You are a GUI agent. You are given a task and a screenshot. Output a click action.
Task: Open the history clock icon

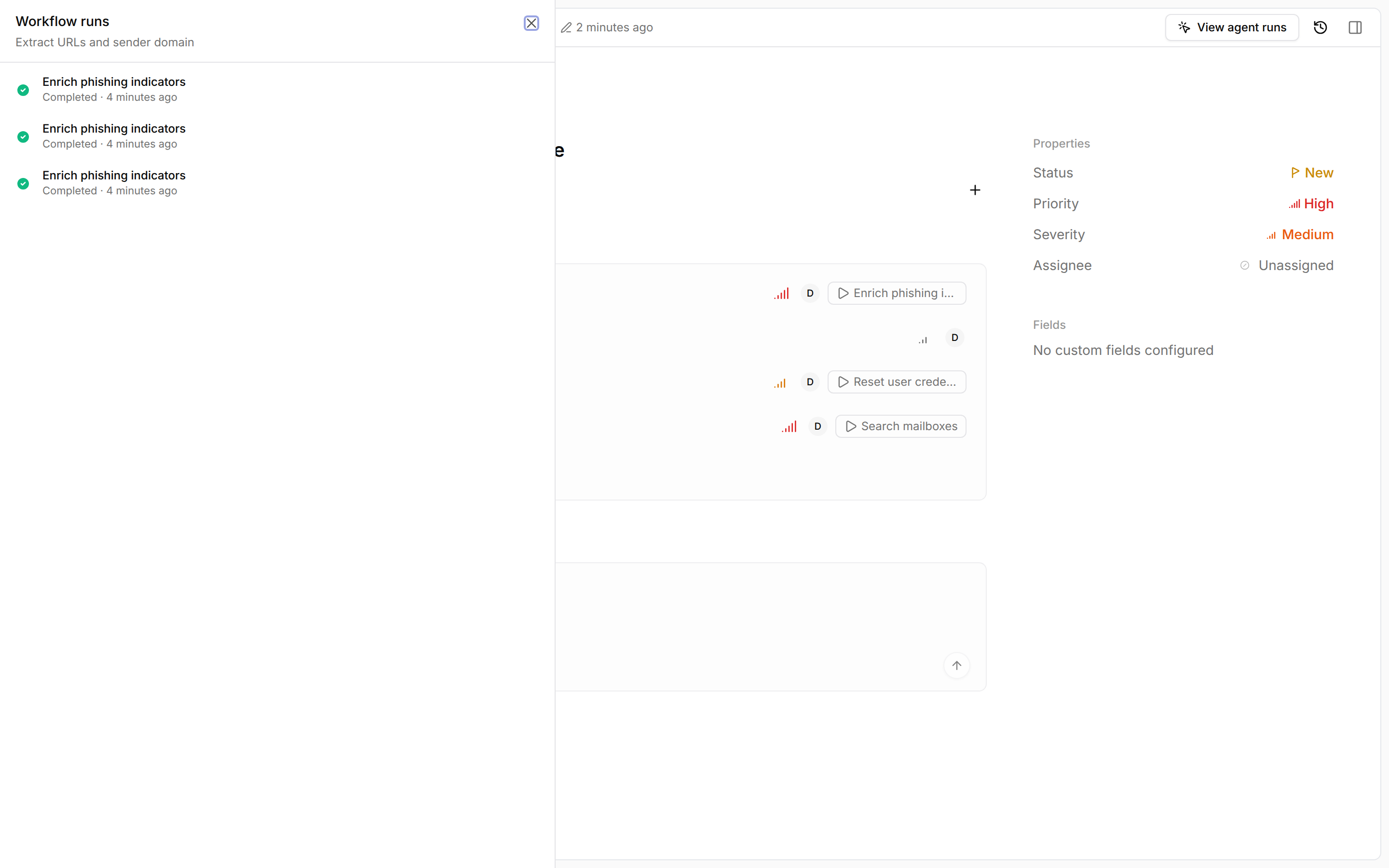pyautogui.click(x=1320, y=27)
